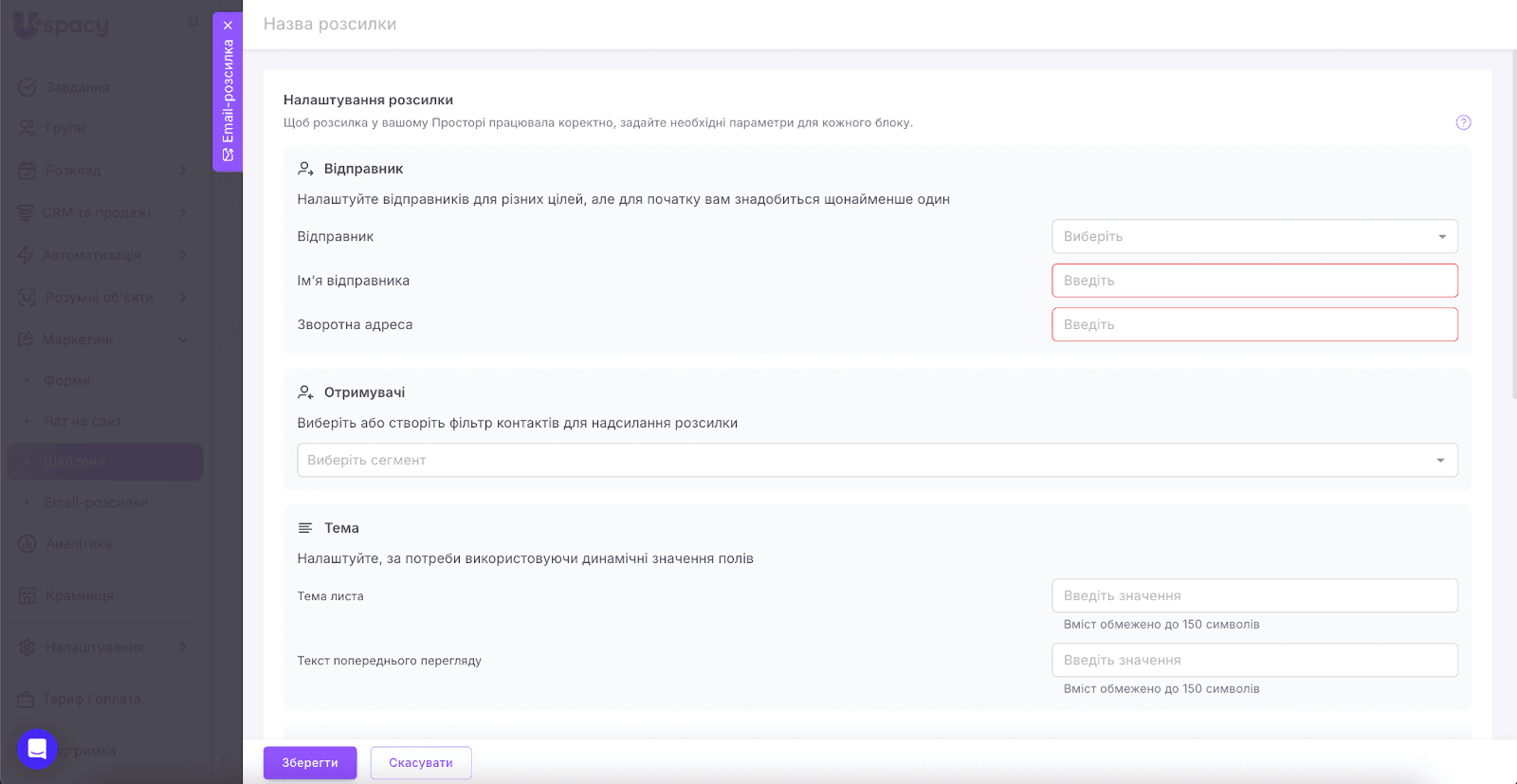The height and width of the screenshot is (784, 1517).
Task: Close the Email-розсилка side panel
Action: (x=228, y=26)
